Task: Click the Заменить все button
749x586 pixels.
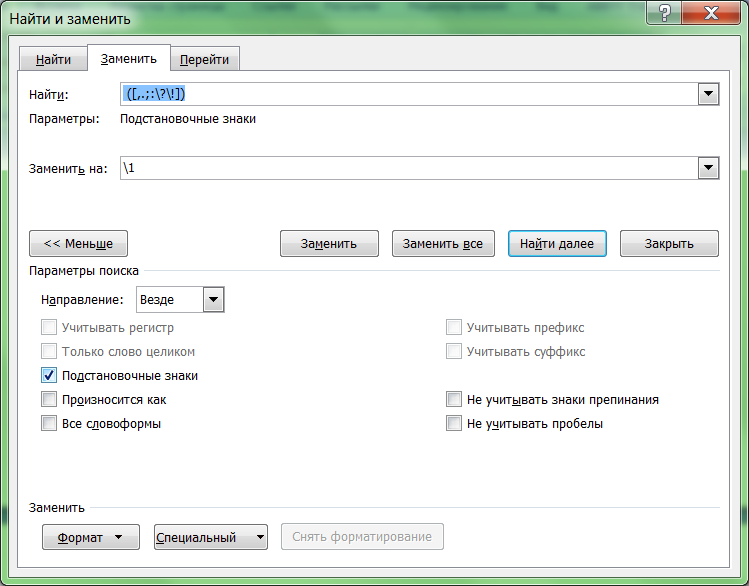Action: (x=443, y=244)
